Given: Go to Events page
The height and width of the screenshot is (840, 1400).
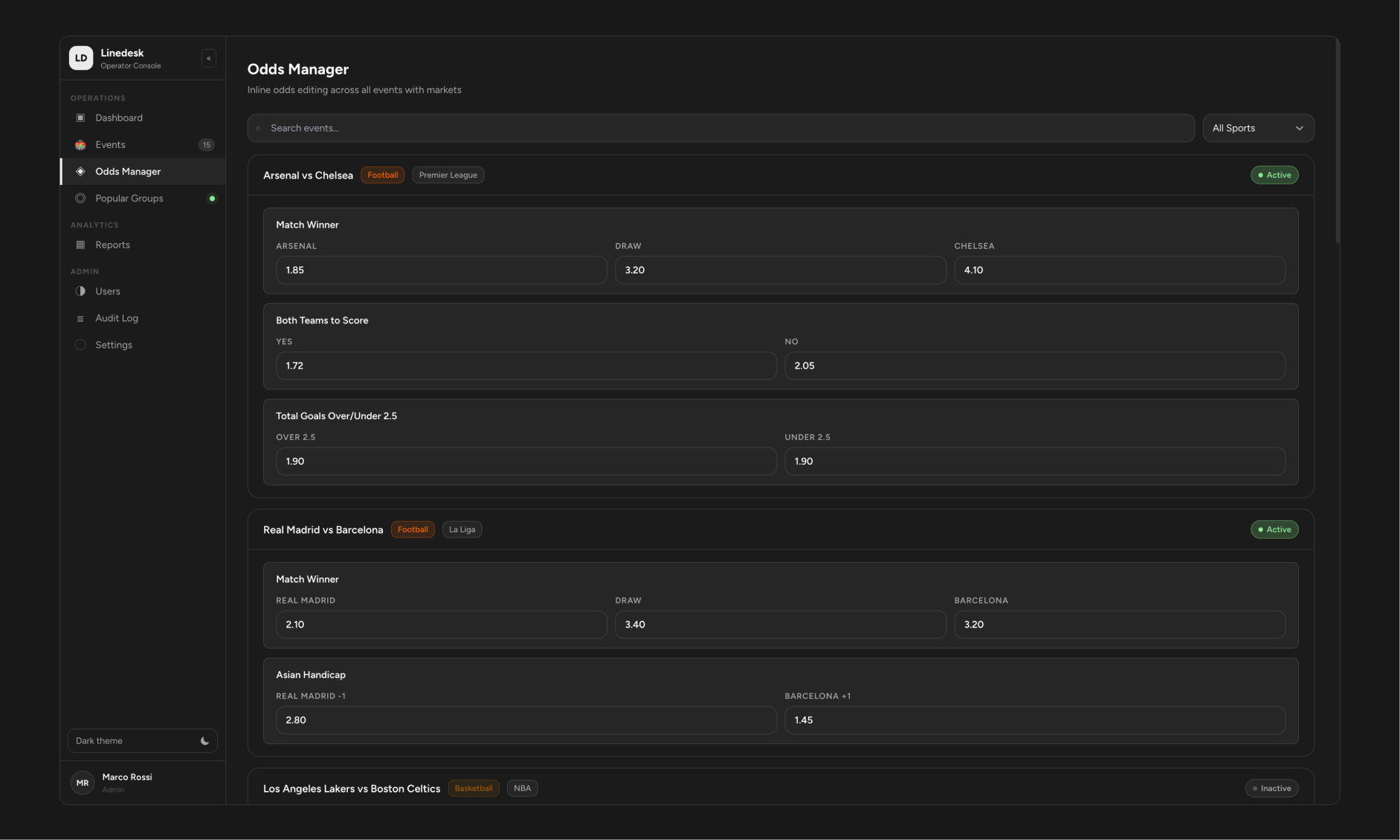Looking at the screenshot, I should tap(143, 144).
